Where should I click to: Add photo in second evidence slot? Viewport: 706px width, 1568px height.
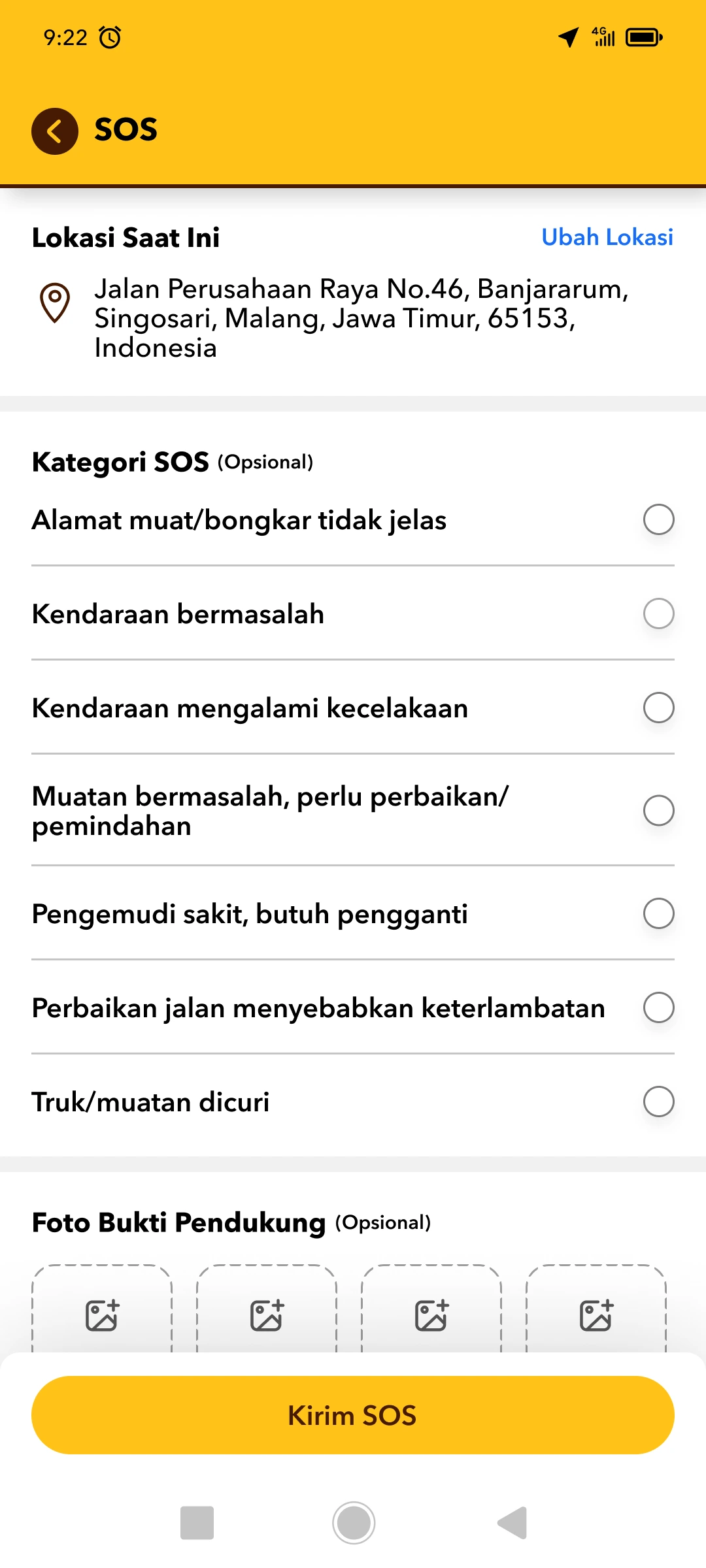(267, 1315)
